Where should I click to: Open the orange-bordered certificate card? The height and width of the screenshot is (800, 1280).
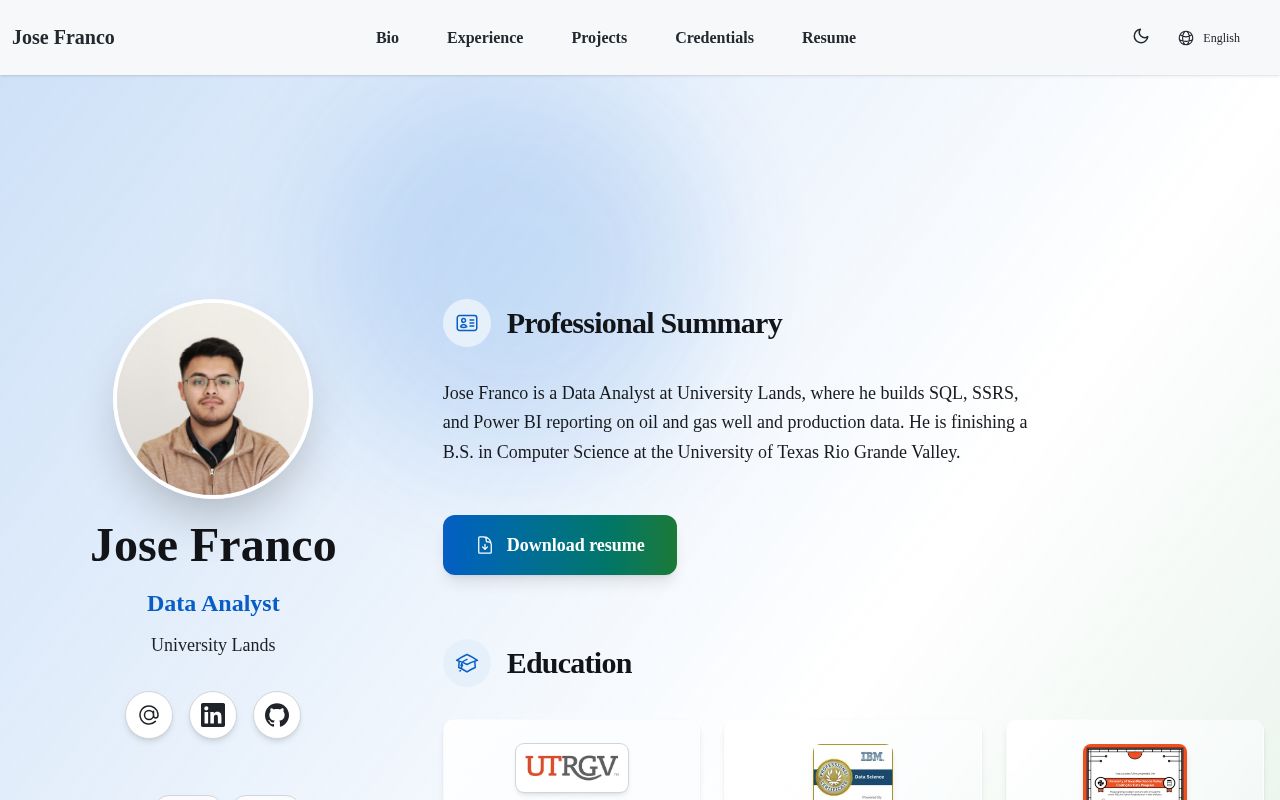click(x=1135, y=761)
